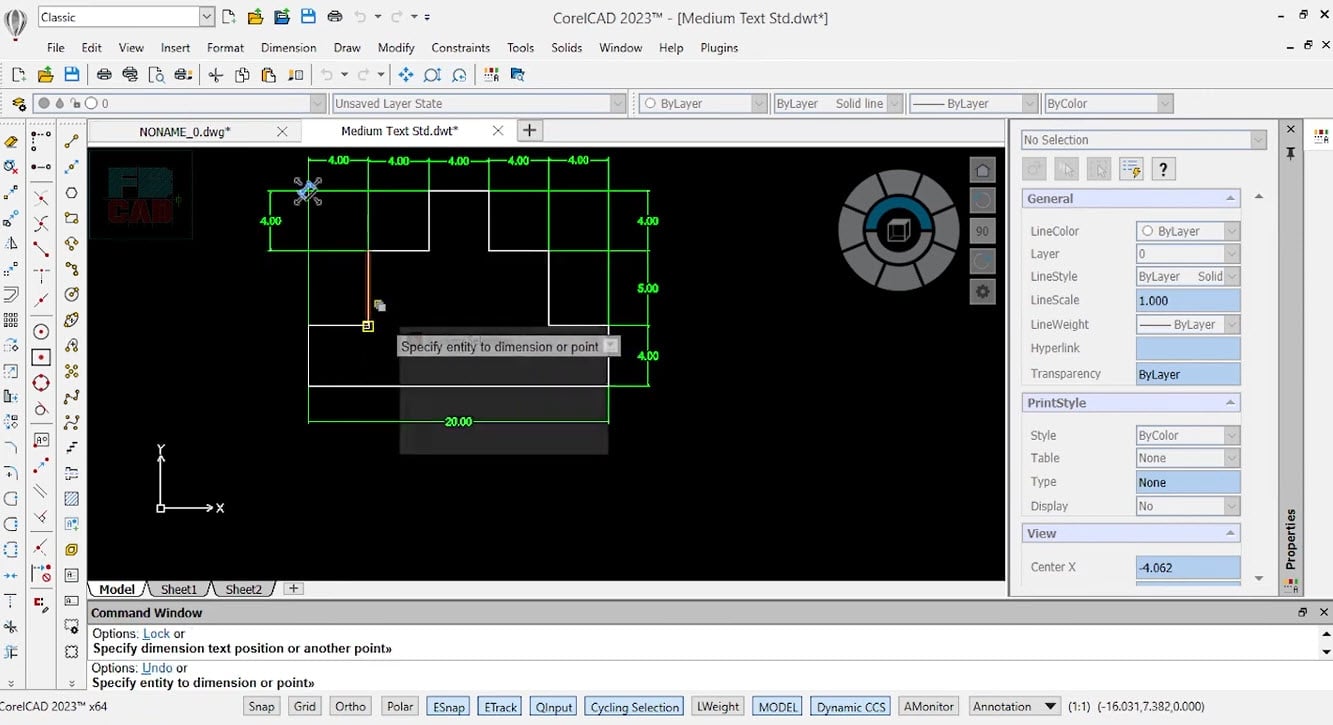The height and width of the screenshot is (725, 1333).
Task: Toggle ETrack in status bar
Action: (500, 706)
